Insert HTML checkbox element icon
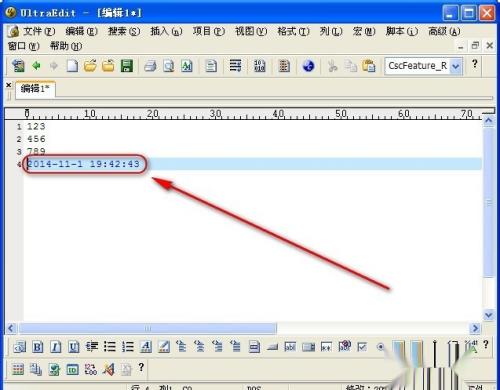 point(362,347)
